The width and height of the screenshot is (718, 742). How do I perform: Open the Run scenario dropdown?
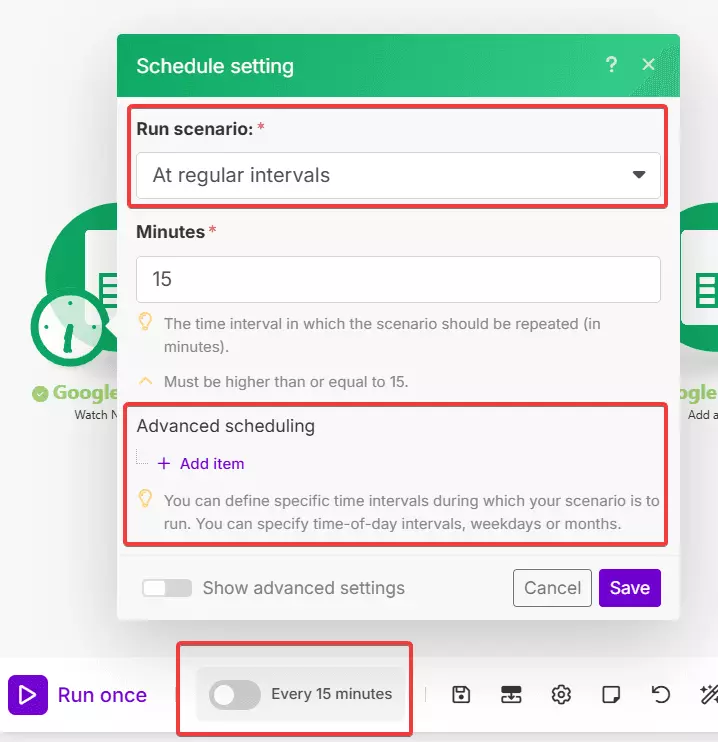pos(398,176)
